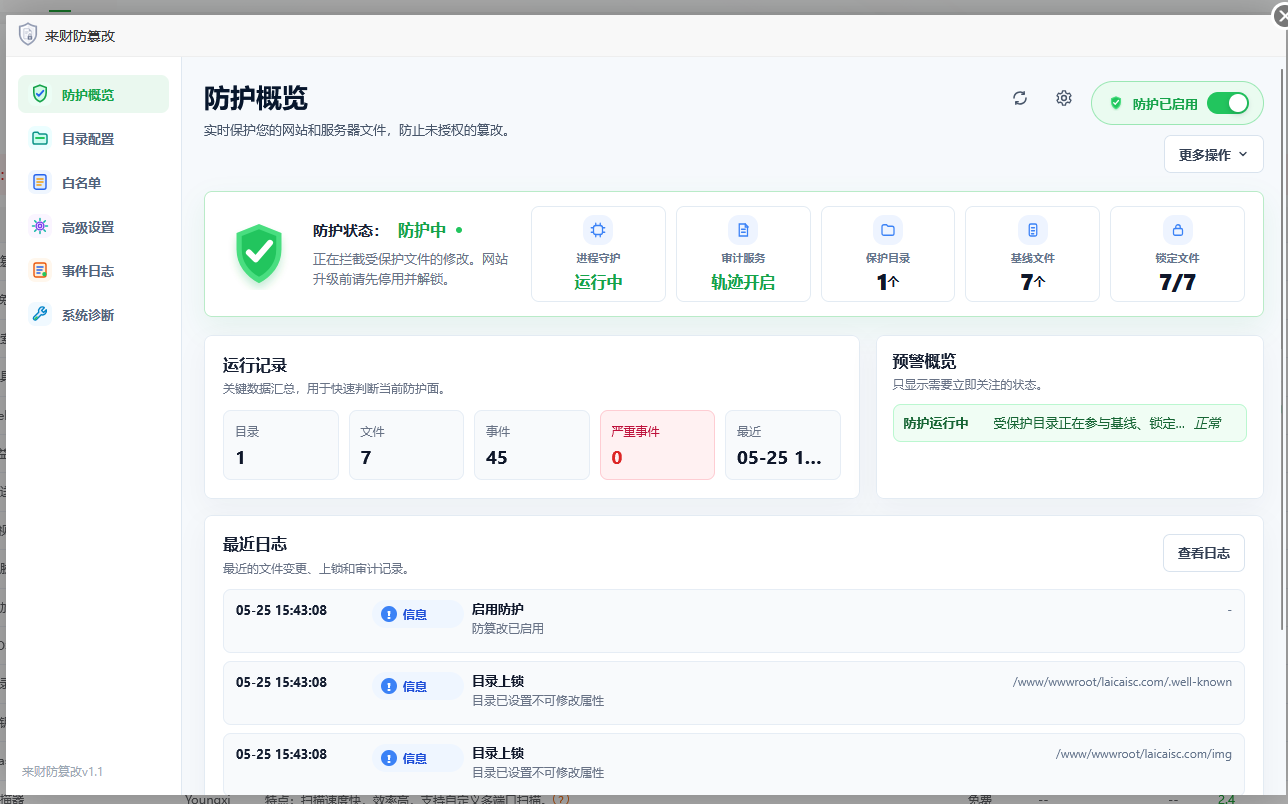Click the 严重事件 card showing 0
Viewport: 1288px width, 804px height.
(657, 445)
